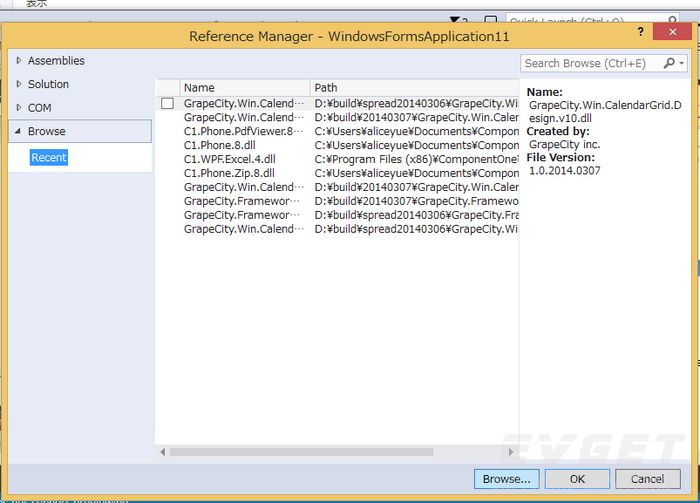Select the Recent sub-item under Browse
This screenshot has width=700, height=503.
49,158
